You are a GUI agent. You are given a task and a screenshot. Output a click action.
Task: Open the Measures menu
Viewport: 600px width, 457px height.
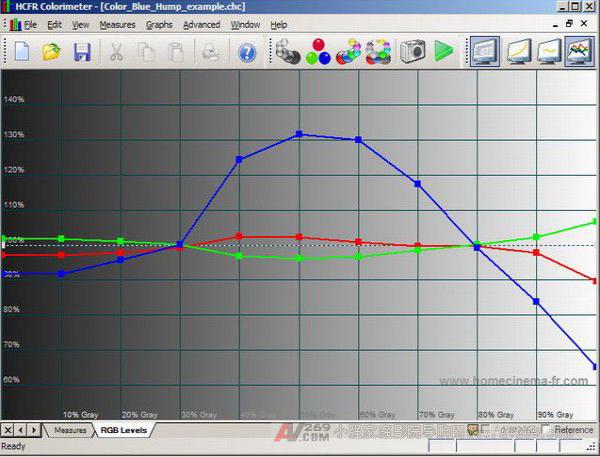point(117,24)
